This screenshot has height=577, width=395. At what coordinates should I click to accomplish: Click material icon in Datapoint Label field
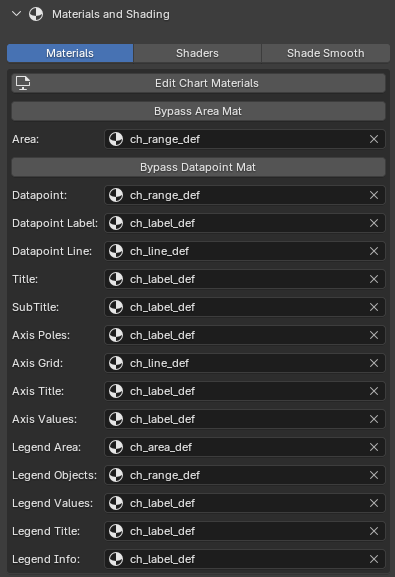point(116,223)
